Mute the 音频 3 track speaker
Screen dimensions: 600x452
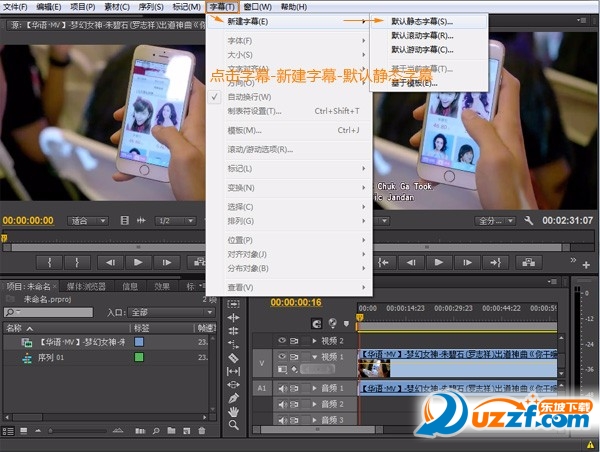(282, 420)
